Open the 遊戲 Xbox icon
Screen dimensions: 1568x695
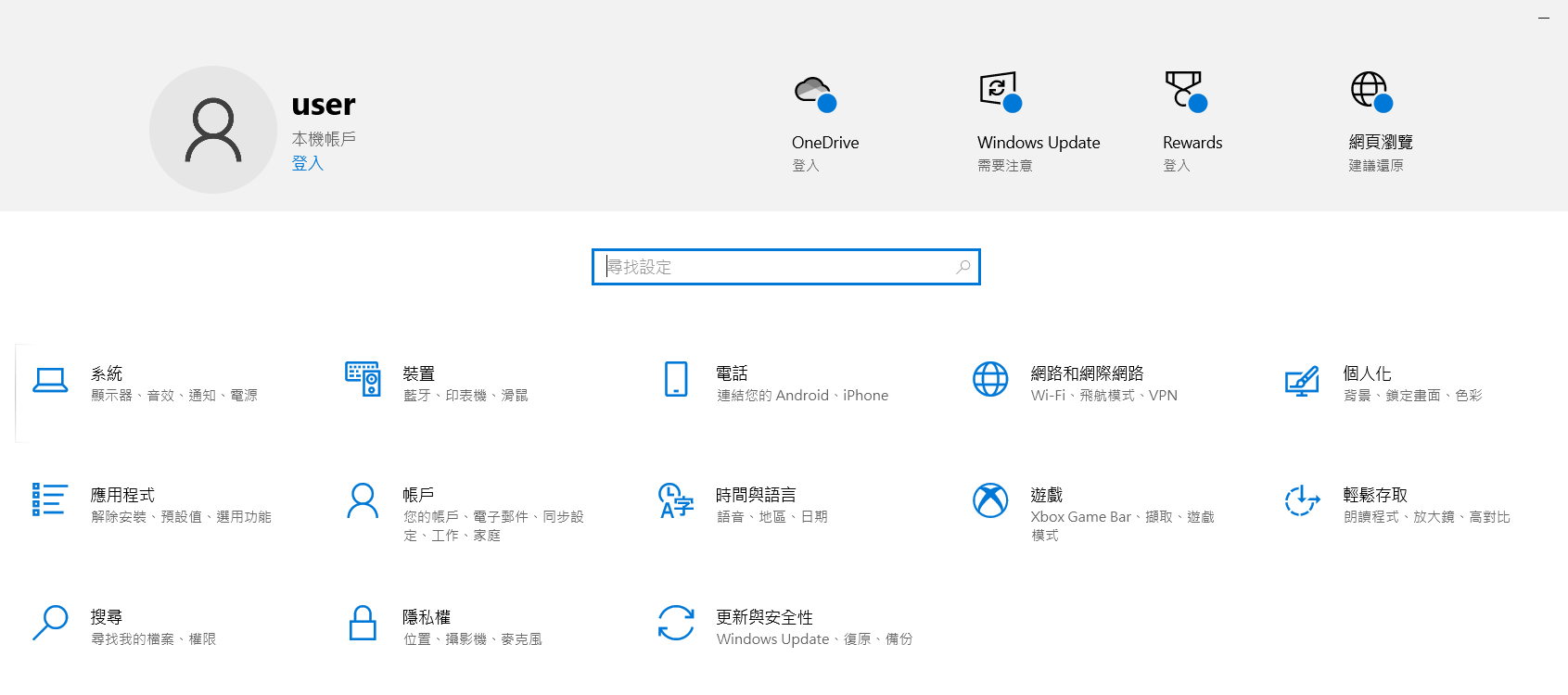click(x=989, y=500)
